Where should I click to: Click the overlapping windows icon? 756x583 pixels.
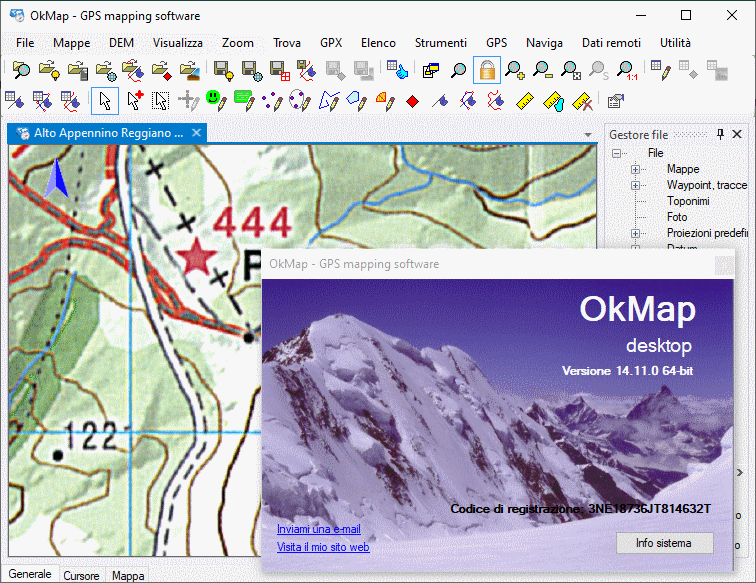[431, 70]
